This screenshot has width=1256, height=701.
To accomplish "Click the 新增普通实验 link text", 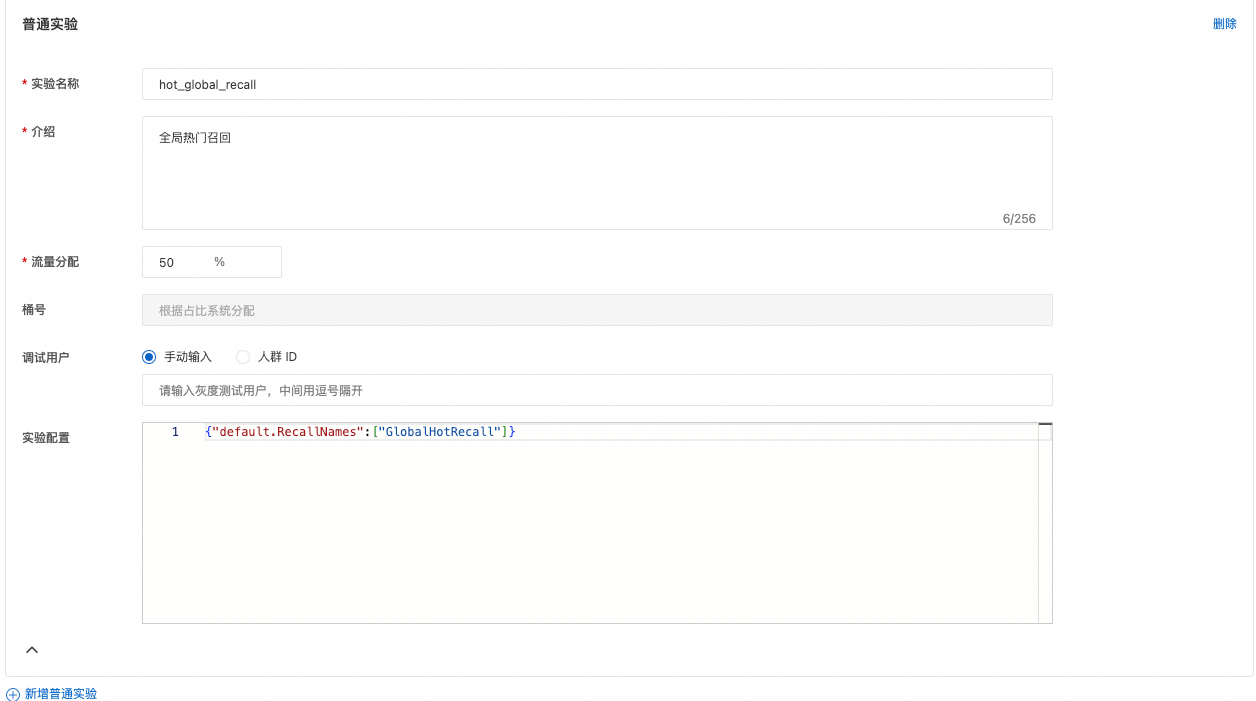I will tap(61, 694).
